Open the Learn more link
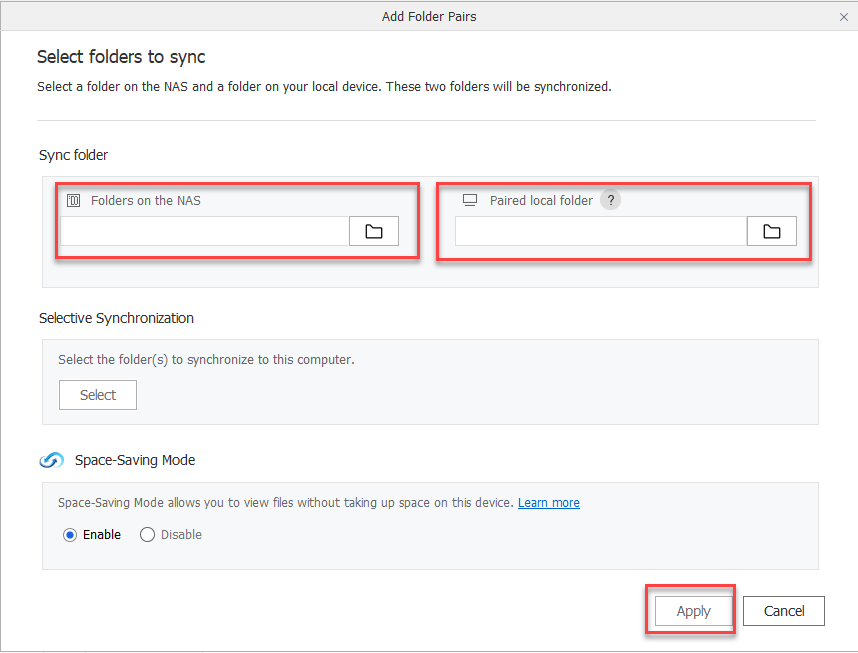Screen dimensions: 858x653 (x=548, y=502)
